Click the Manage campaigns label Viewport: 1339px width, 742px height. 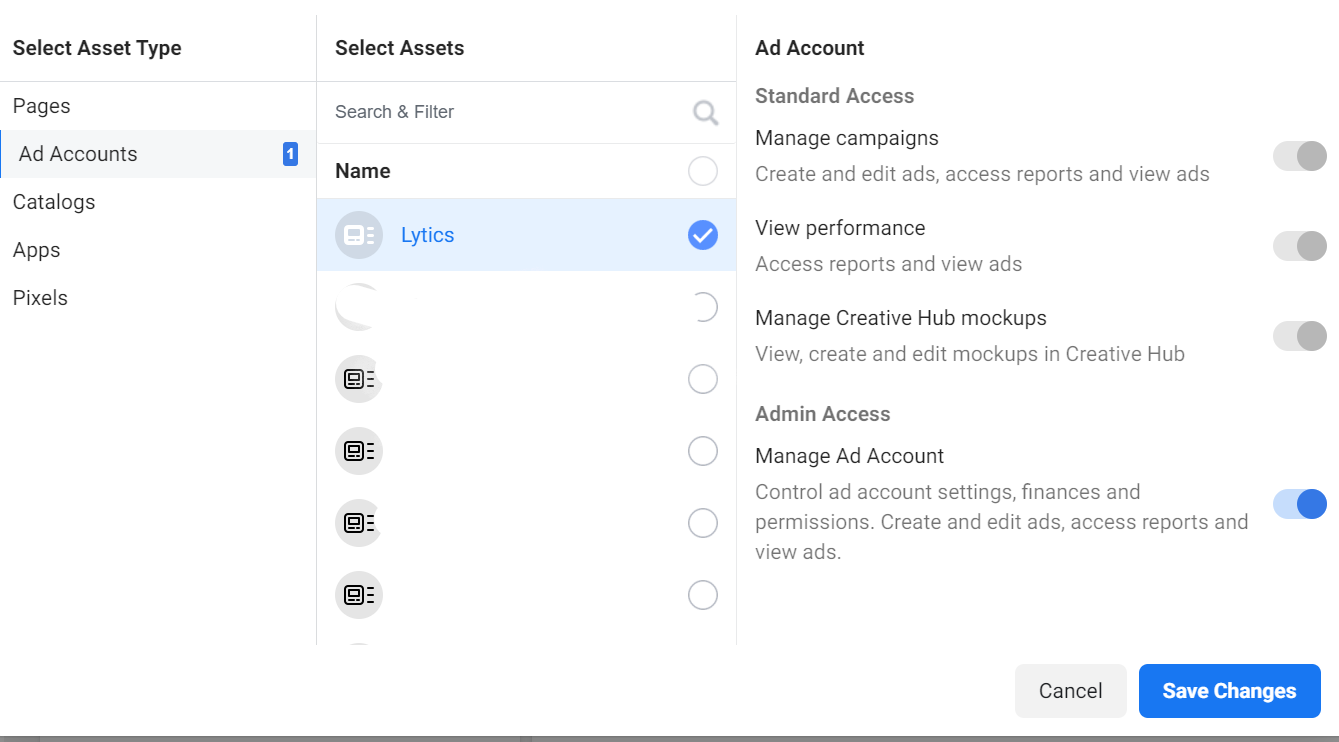[847, 138]
